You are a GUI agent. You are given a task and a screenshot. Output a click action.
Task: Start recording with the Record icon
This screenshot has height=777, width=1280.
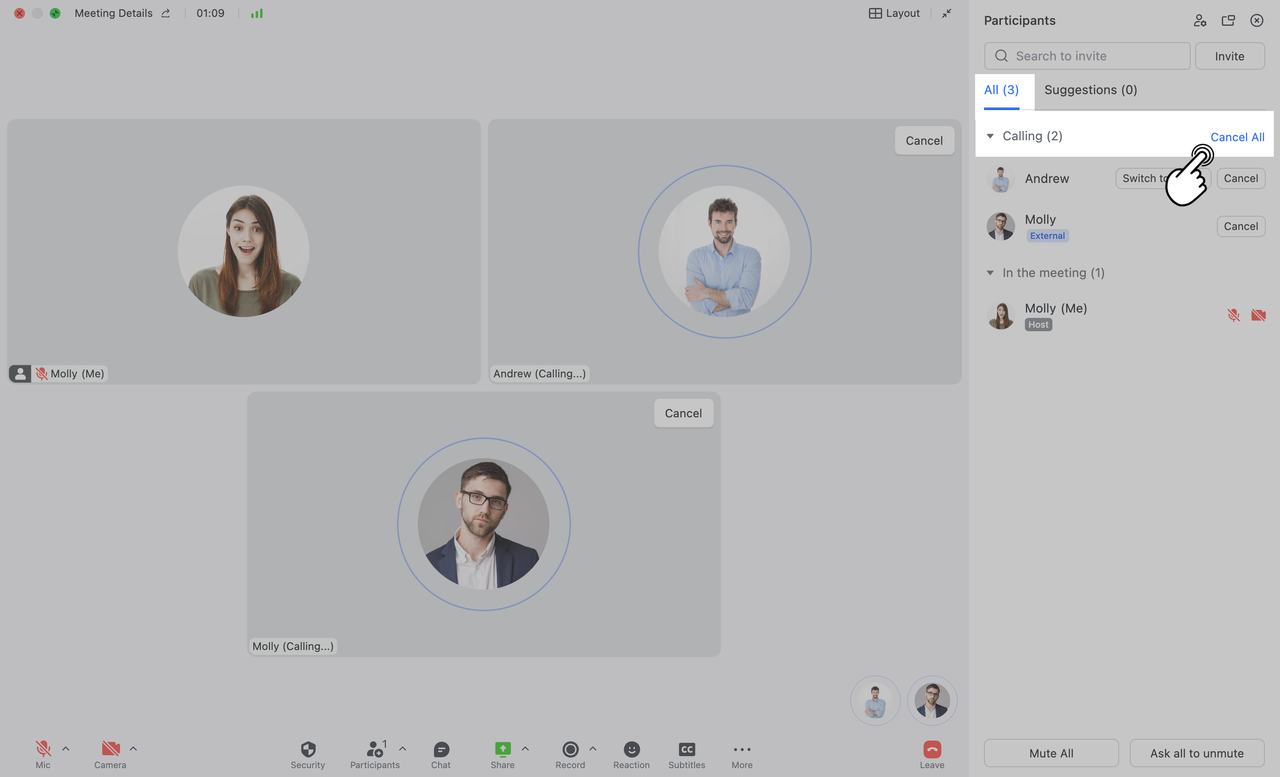569,748
